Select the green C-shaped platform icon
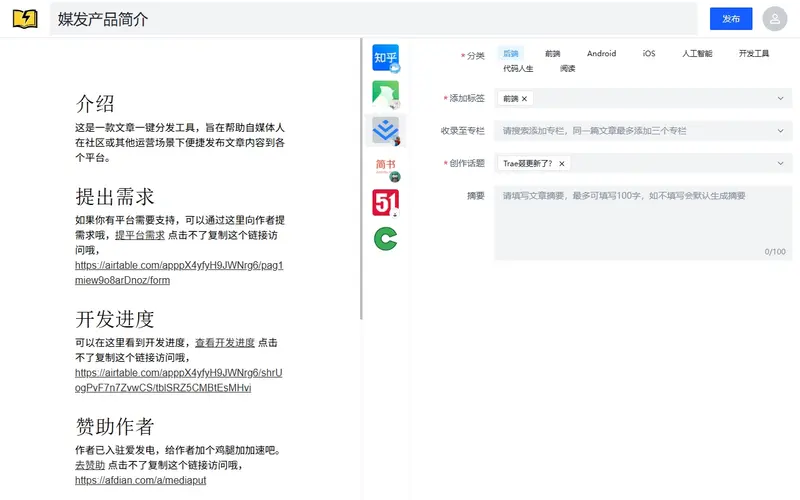The image size is (800, 500). pyautogui.click(x=386, y=239)
